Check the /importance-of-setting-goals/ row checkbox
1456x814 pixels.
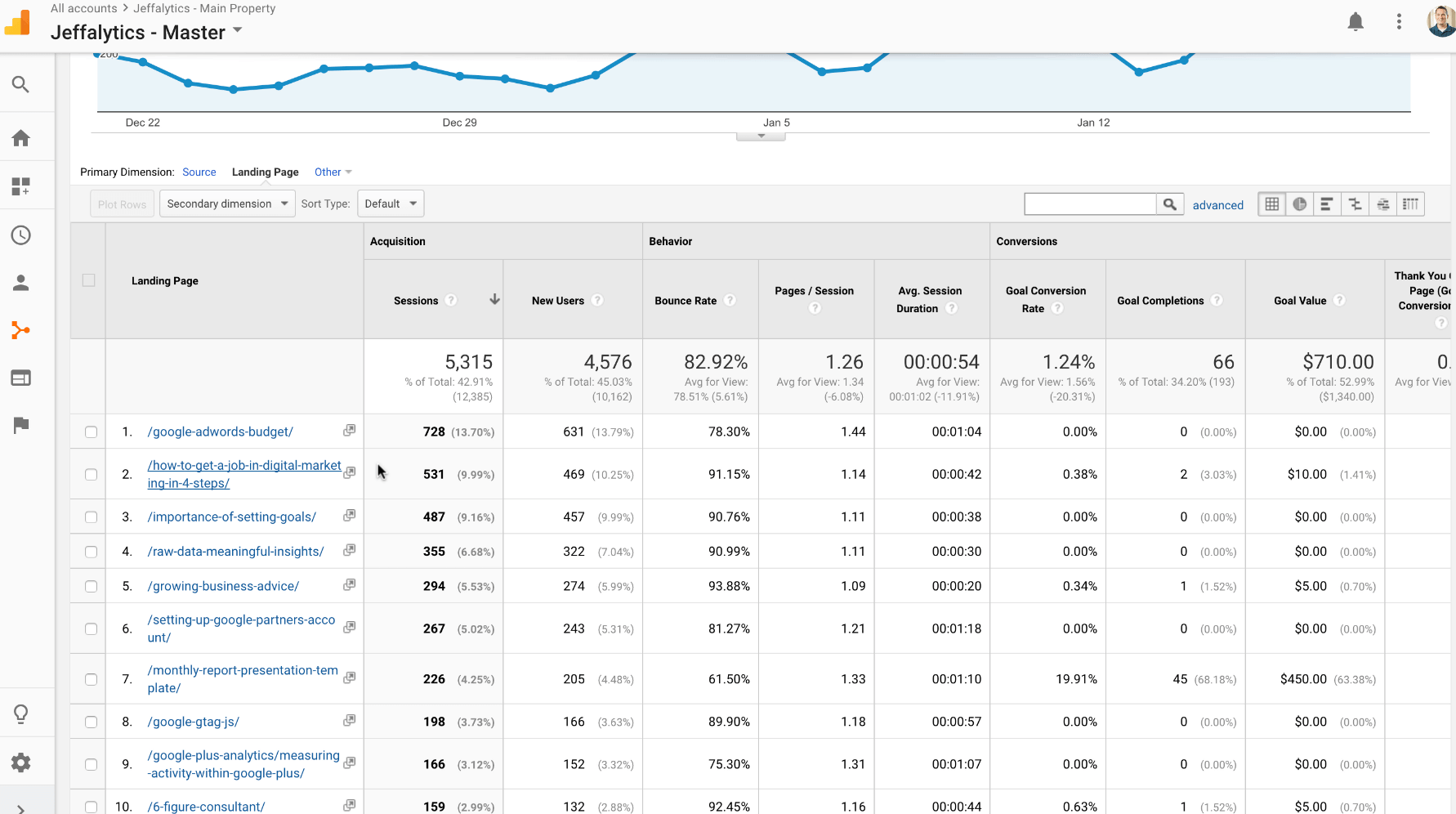coord(91,517)
